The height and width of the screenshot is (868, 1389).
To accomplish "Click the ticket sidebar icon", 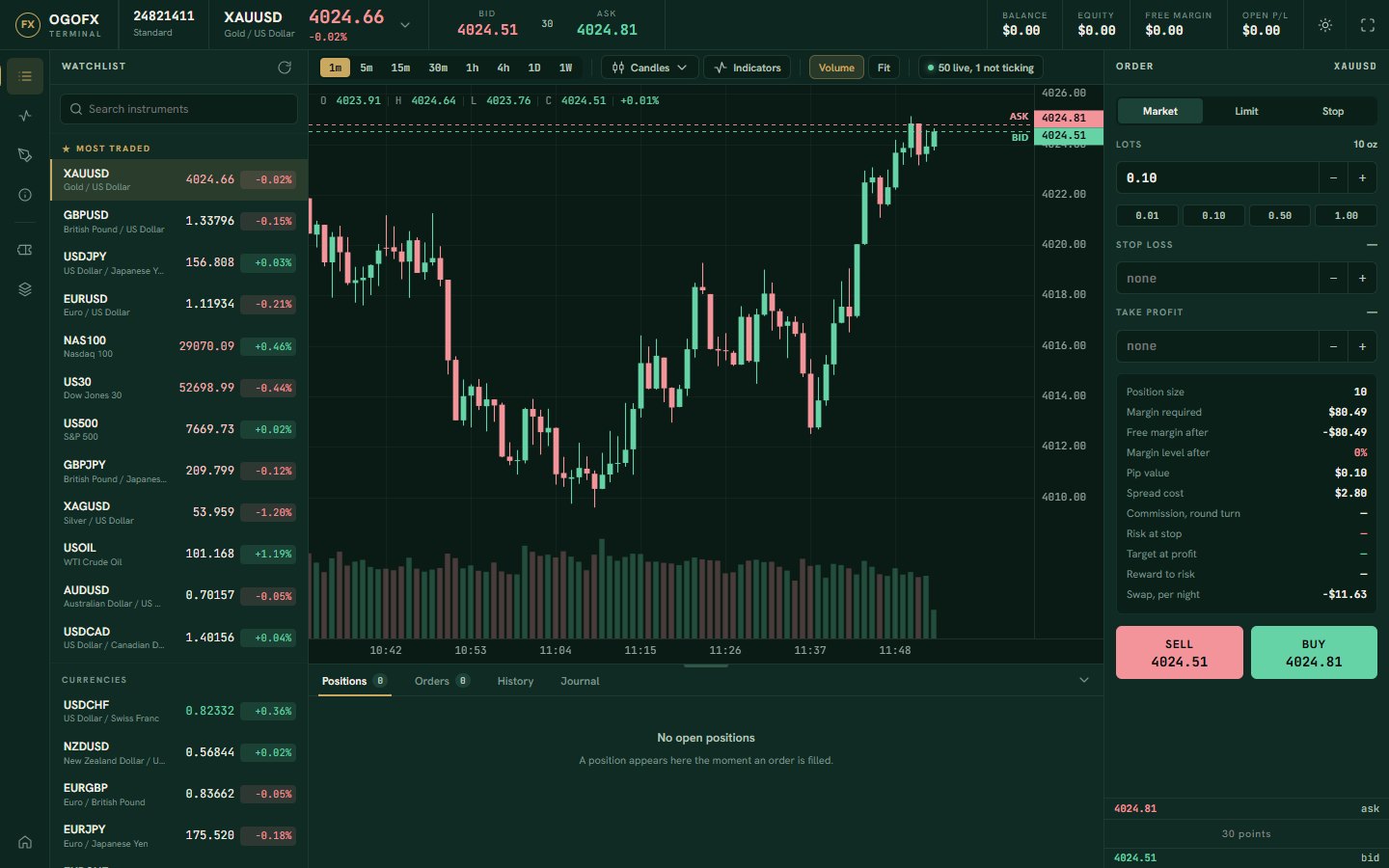I will pyautogui.click(x=25, y=250).
